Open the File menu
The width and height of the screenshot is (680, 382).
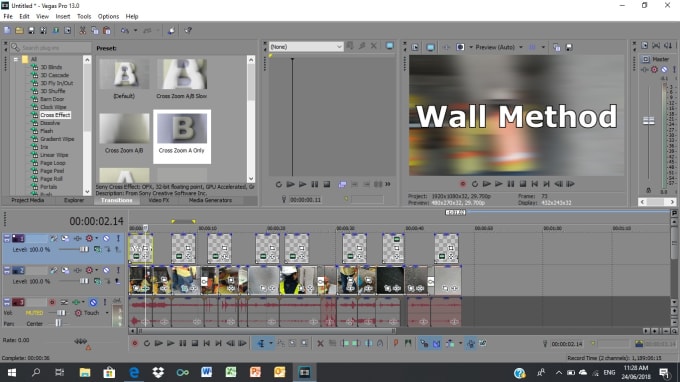[8, 16]
